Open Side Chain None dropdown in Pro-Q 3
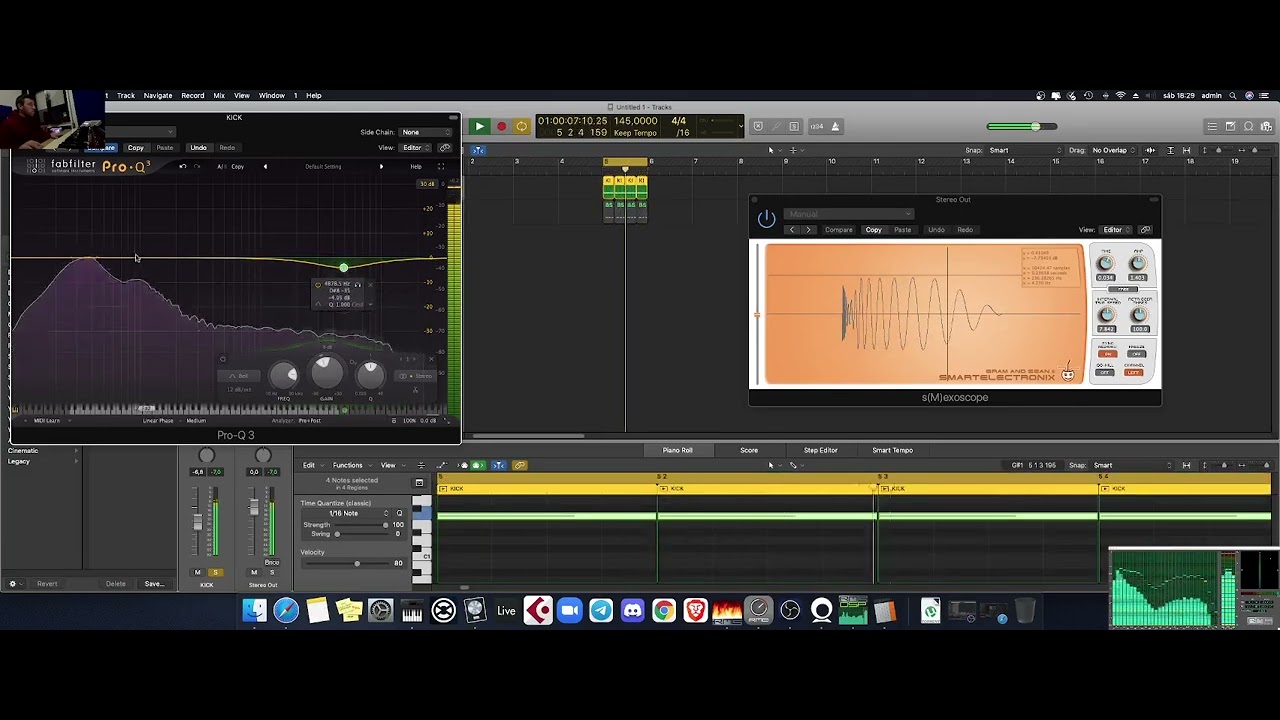Image resolution: width=1280 pixels, height=720 pixels. (425, 132)
